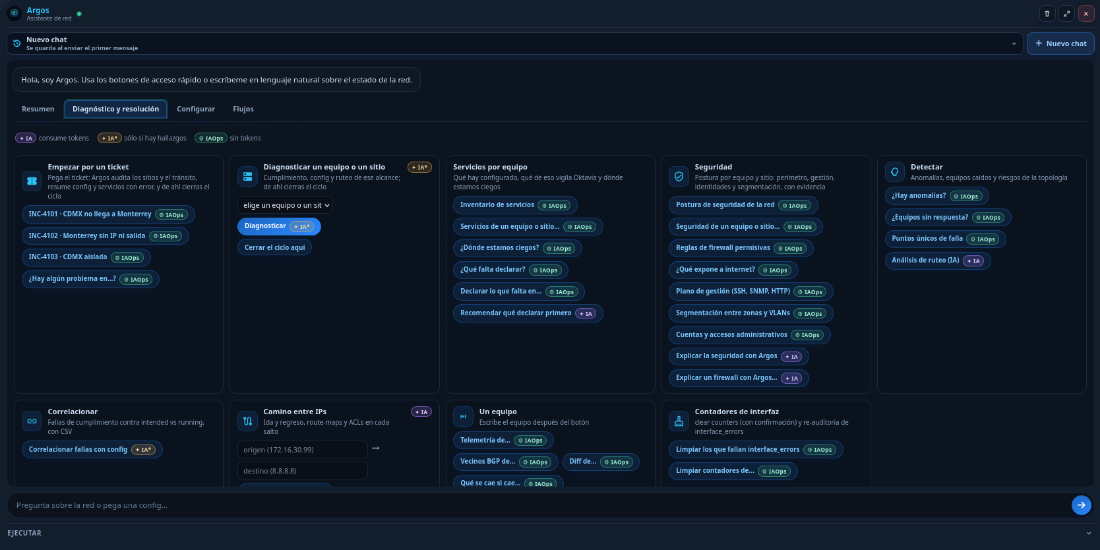Click the lightbulb icon of Detectar card
The width and height of the screenshot is (1100, 550).
[894, 171]
